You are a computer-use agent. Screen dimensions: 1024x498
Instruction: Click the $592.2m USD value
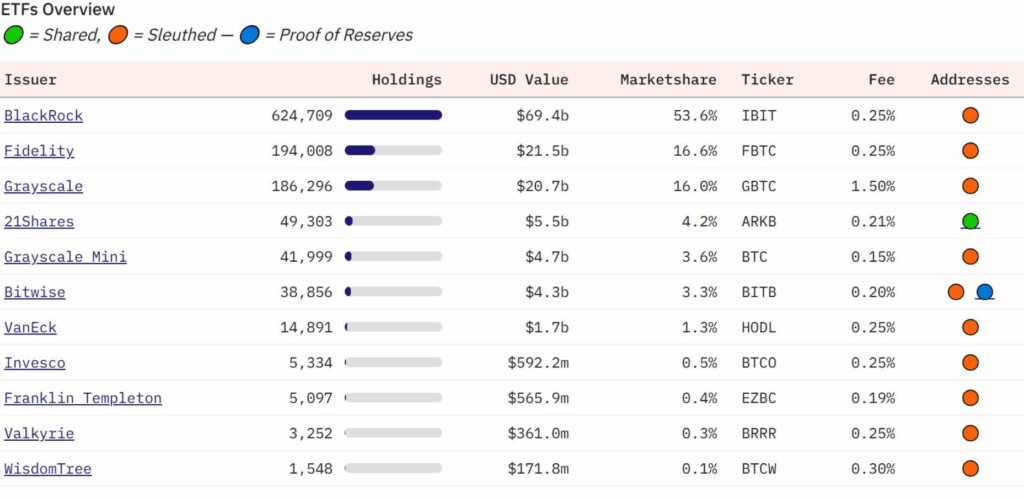(538, 362)
